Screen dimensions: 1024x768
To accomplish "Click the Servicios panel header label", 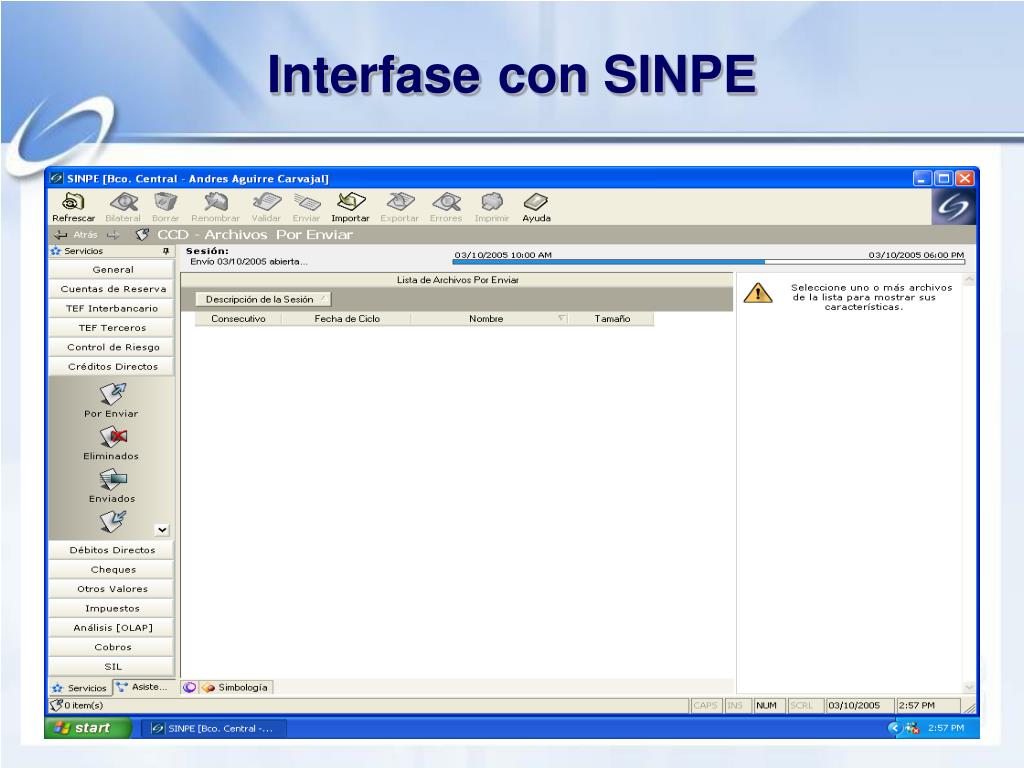I will click(84, 251).
